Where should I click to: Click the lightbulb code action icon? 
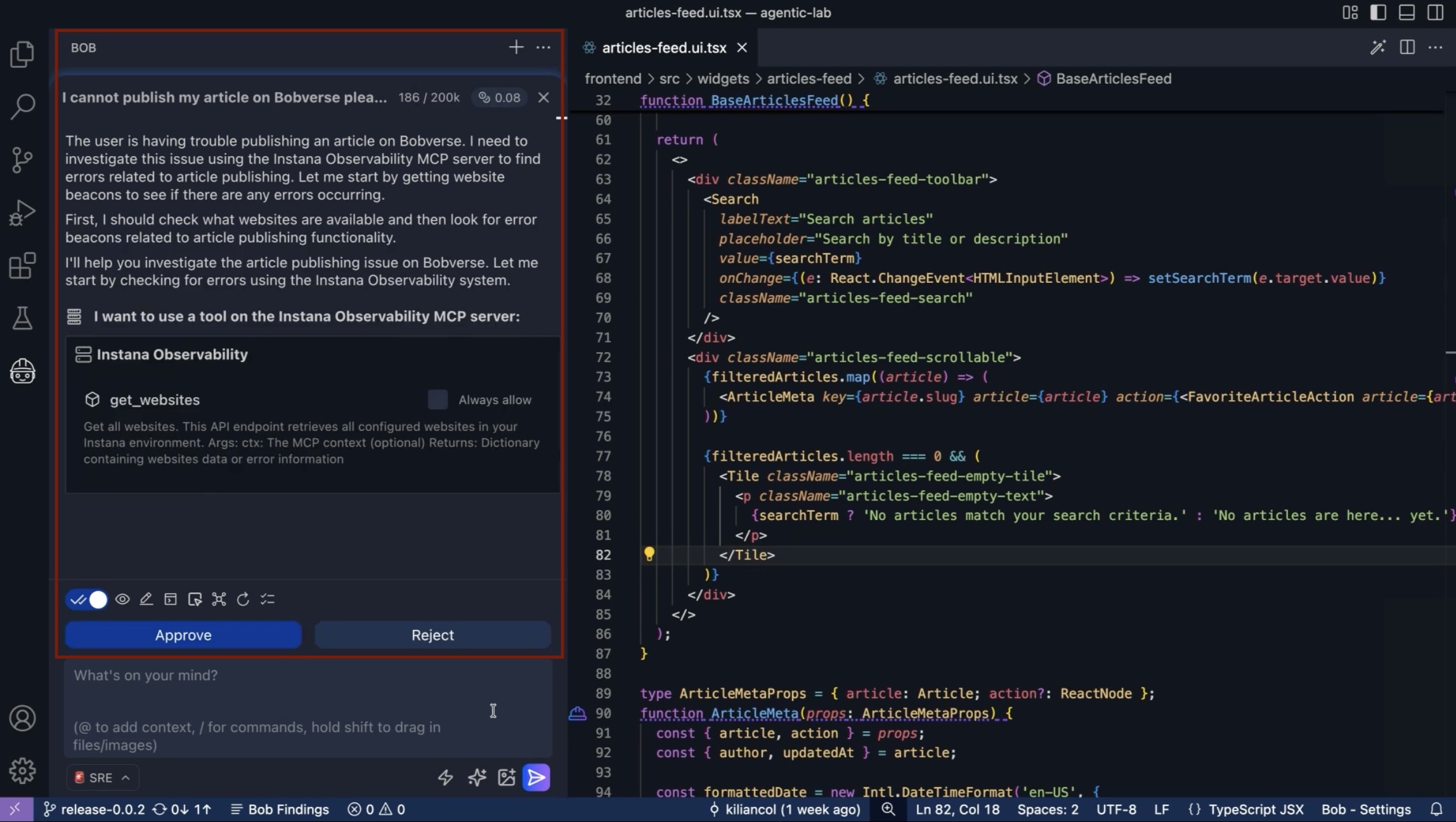click(x=649, y=554)
